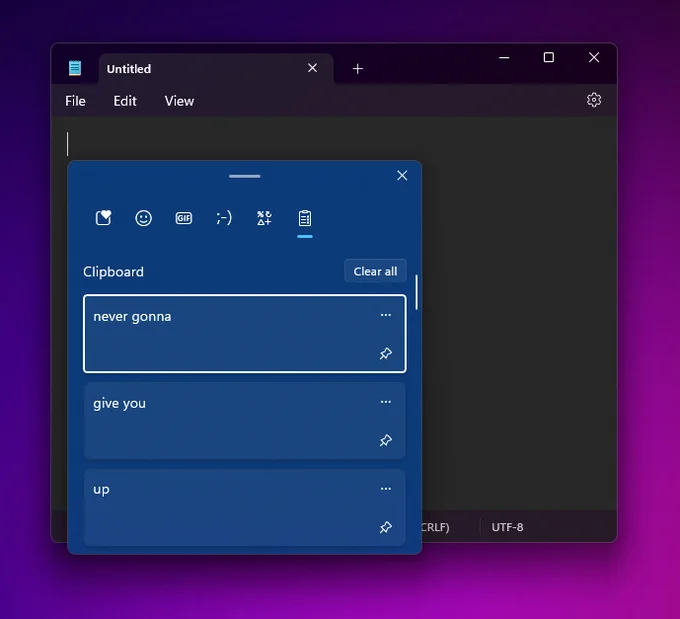Close the Untitled tab
680x619 pixels.
[x=312, y=68]
